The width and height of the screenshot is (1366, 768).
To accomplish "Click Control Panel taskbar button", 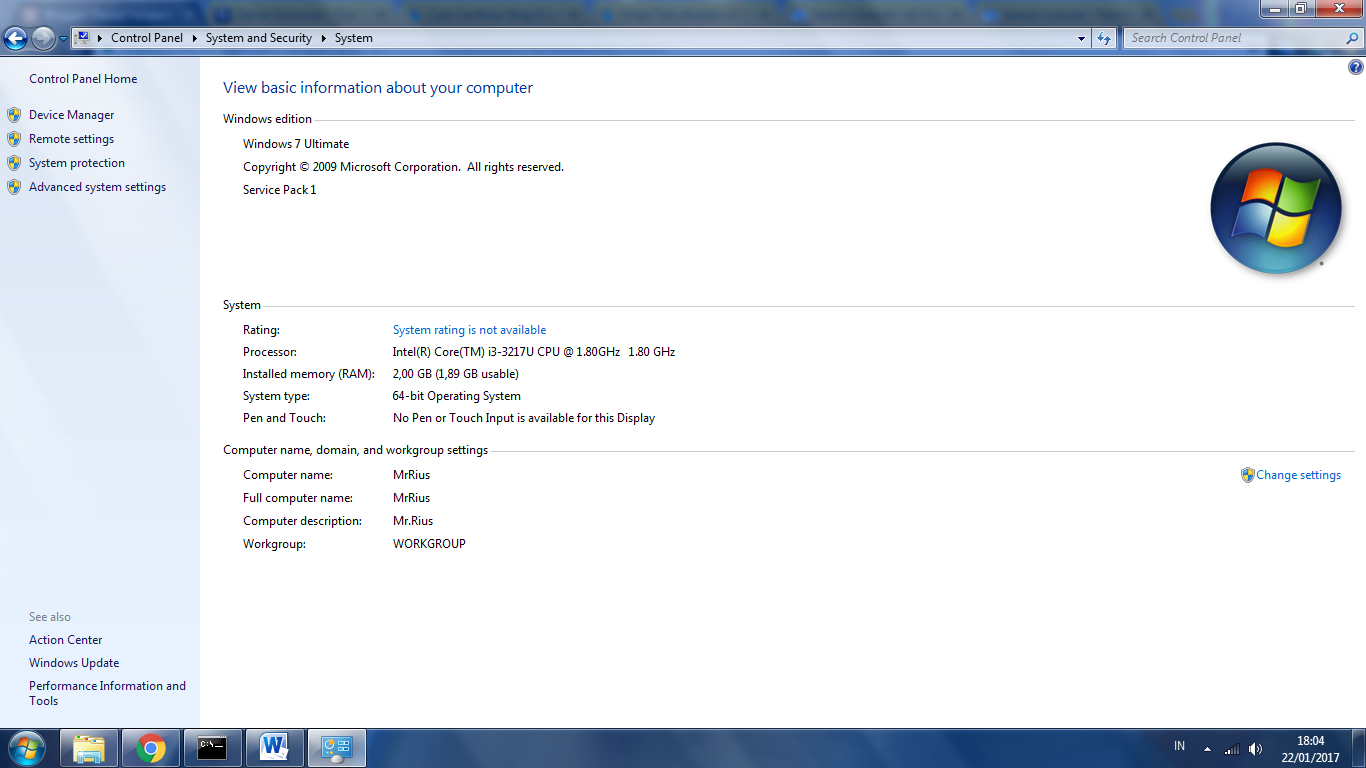I will pos(337,748).
